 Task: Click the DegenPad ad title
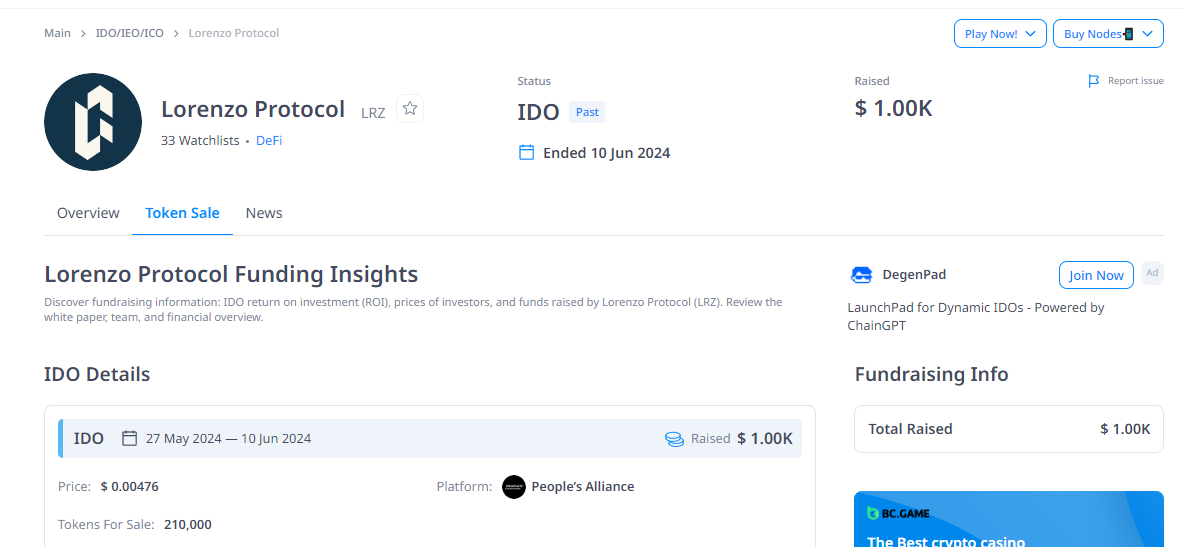914,275
